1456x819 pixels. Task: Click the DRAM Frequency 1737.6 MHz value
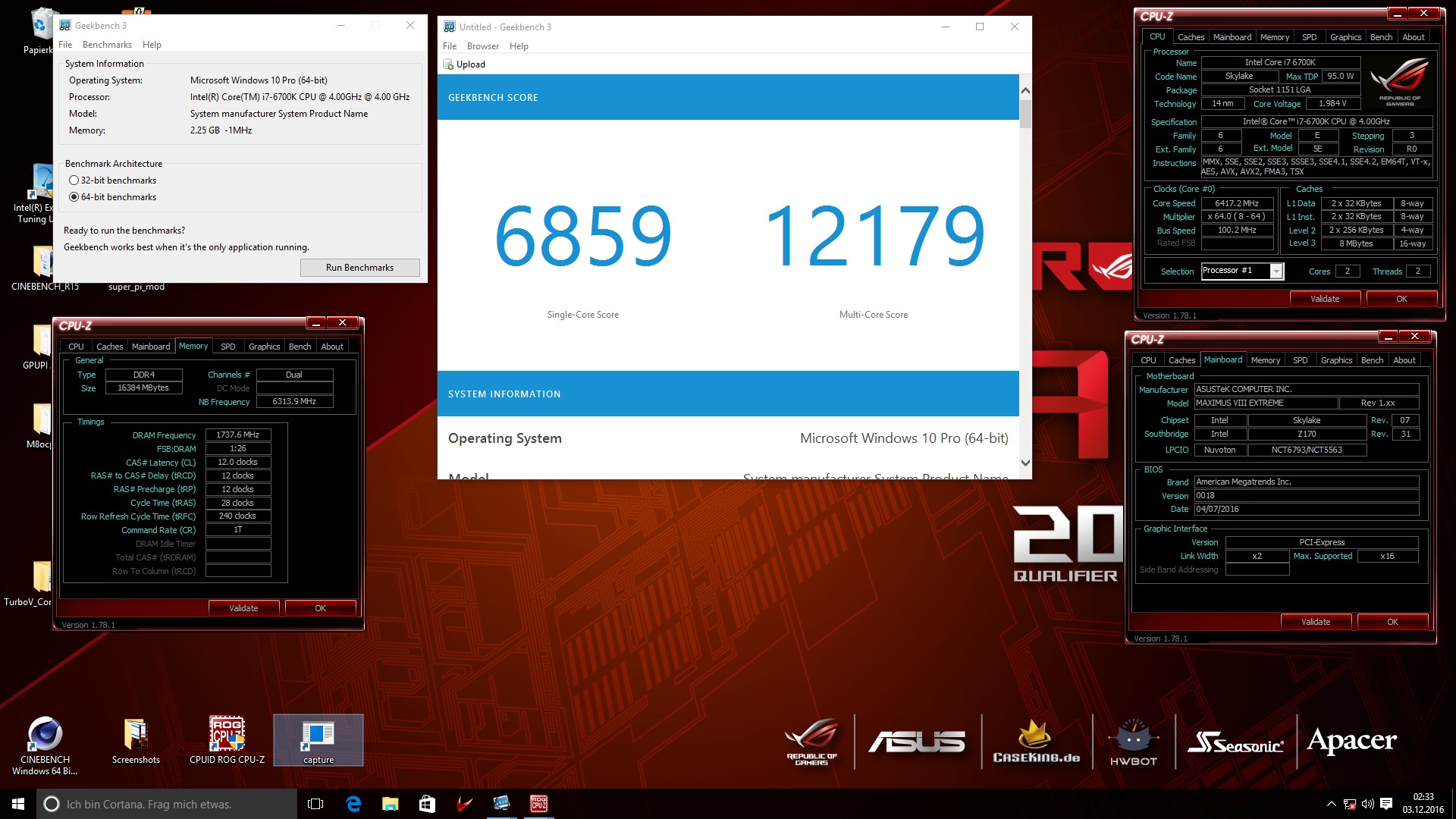237,435
